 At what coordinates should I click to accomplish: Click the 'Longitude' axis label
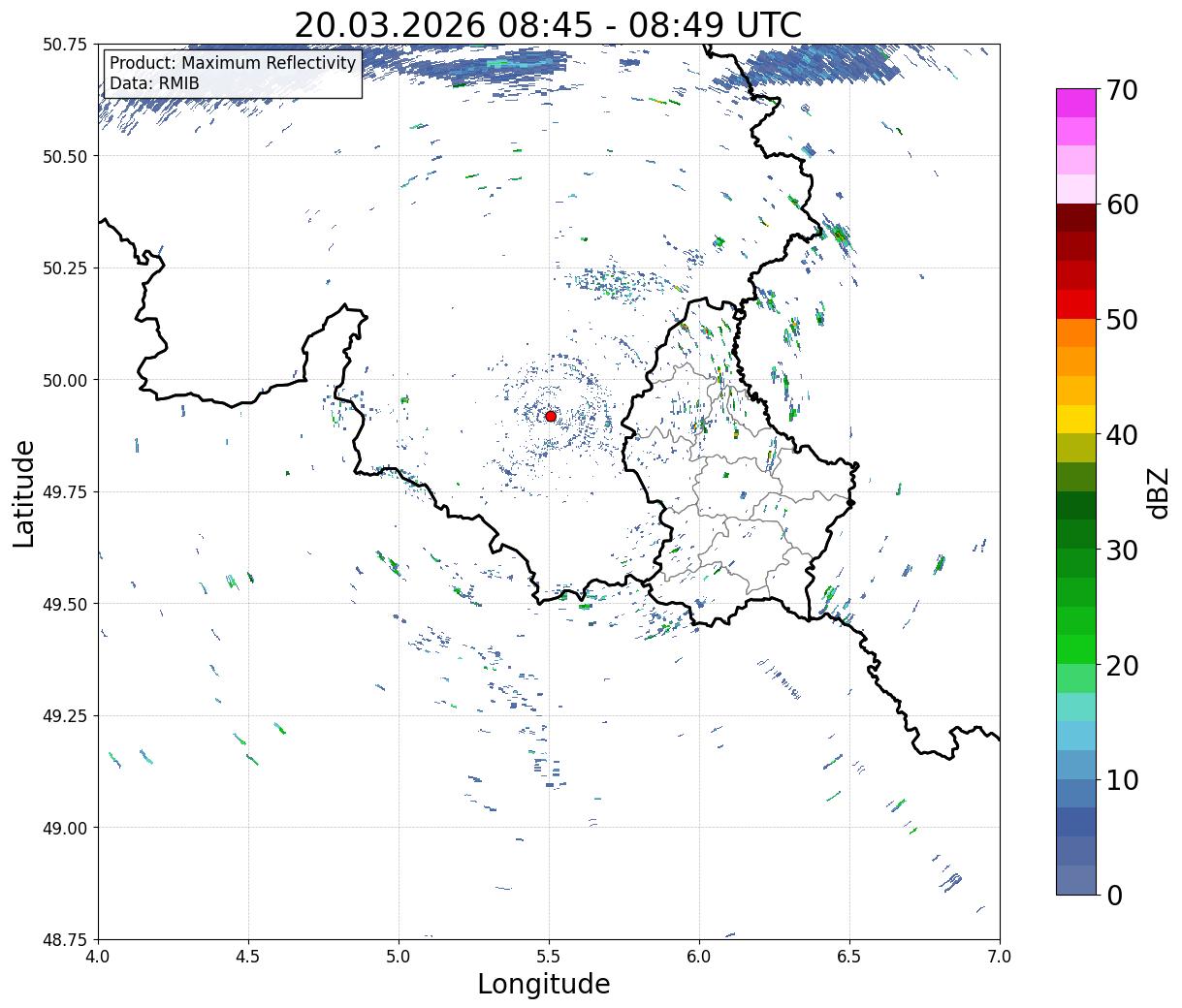(544, 984)
